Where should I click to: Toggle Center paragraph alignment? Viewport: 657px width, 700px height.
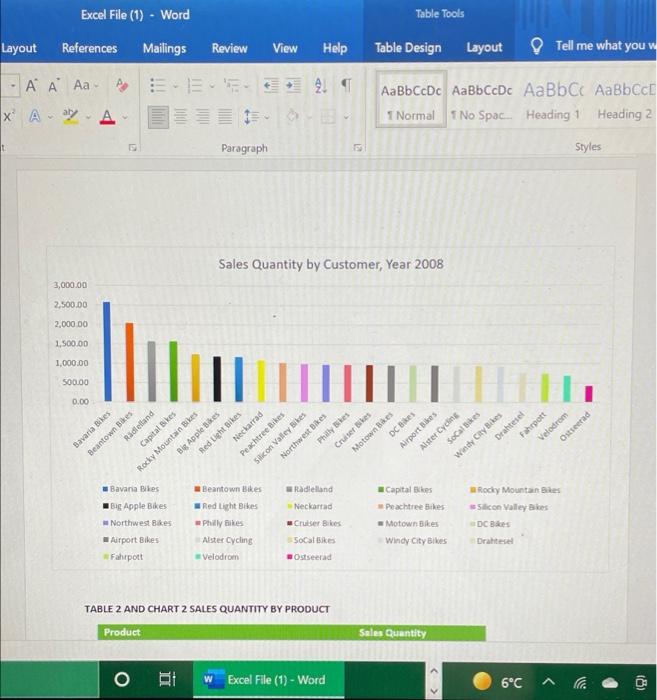(180, 117)
